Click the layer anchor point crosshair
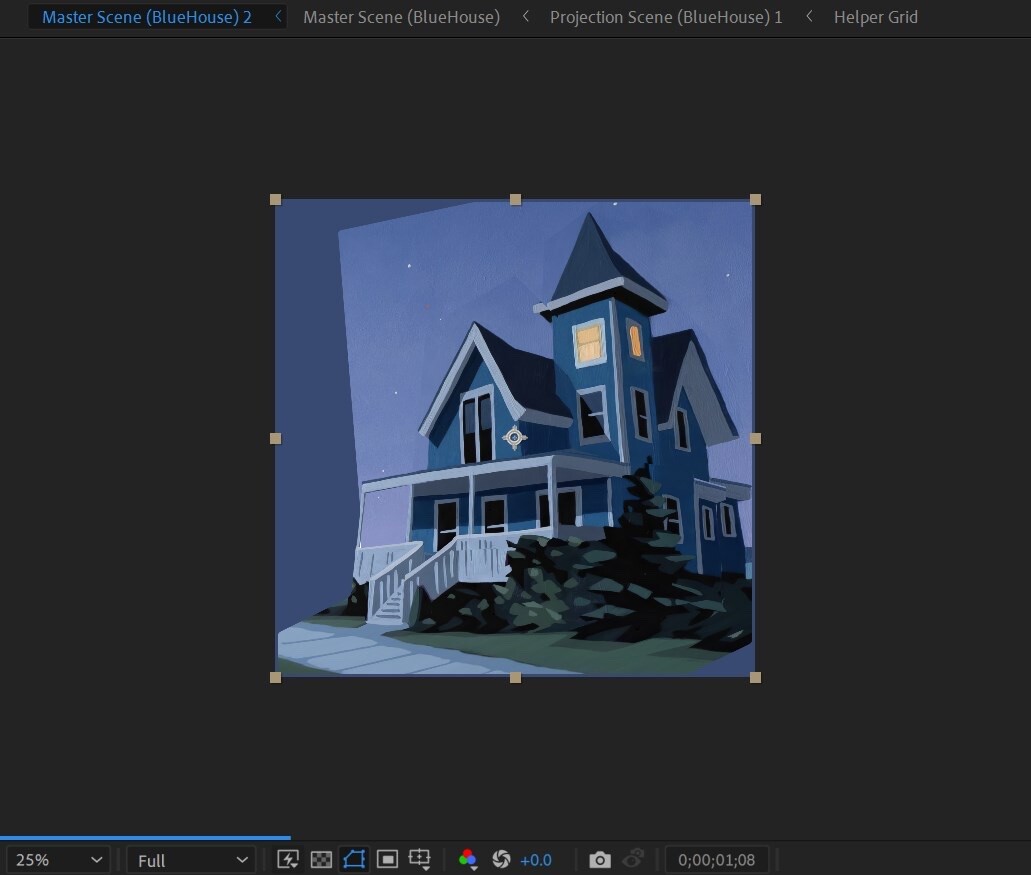The width and height of the screenshot is (1031, 875). [x=514, y=437]
